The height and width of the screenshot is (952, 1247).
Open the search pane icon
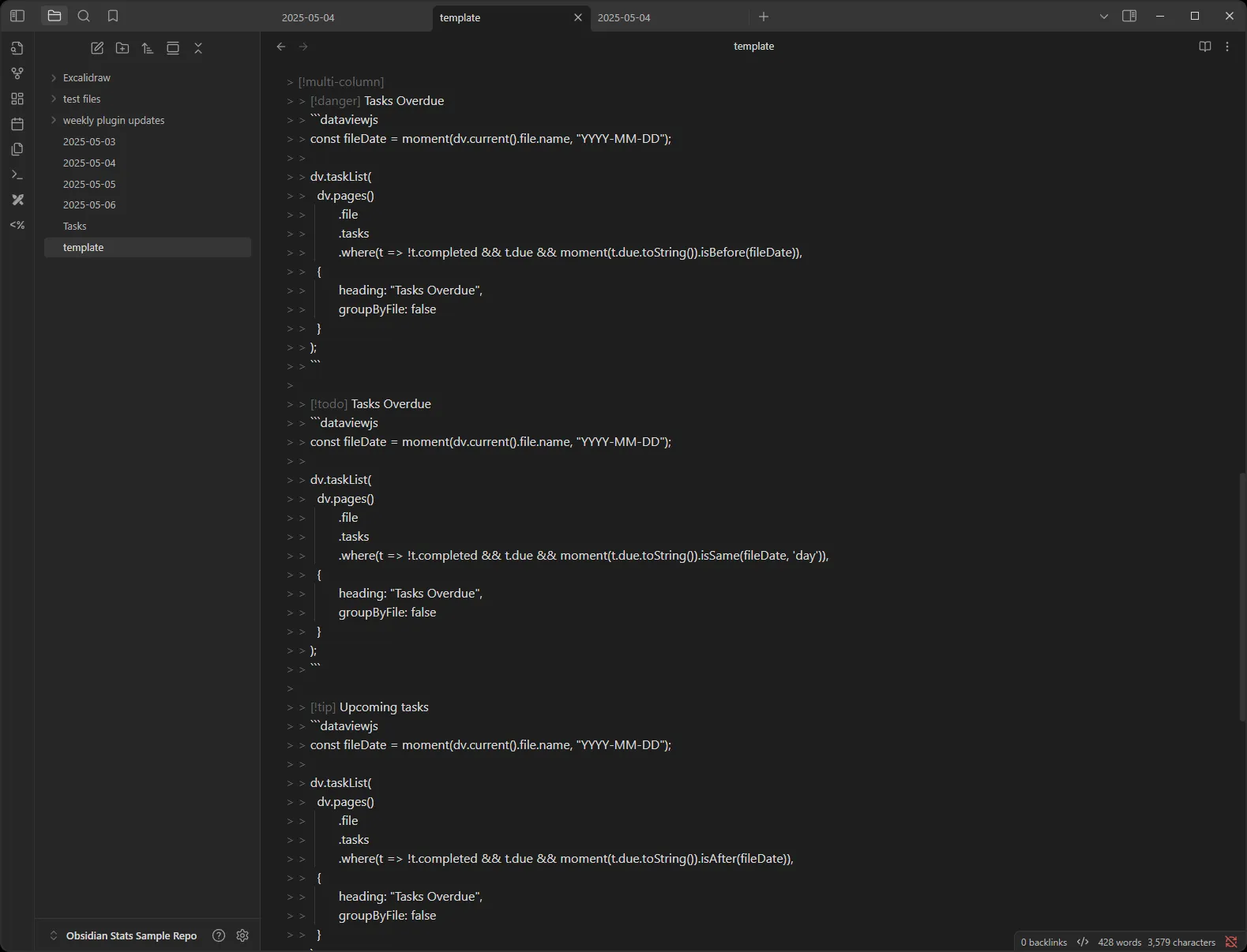click(84, 16)
